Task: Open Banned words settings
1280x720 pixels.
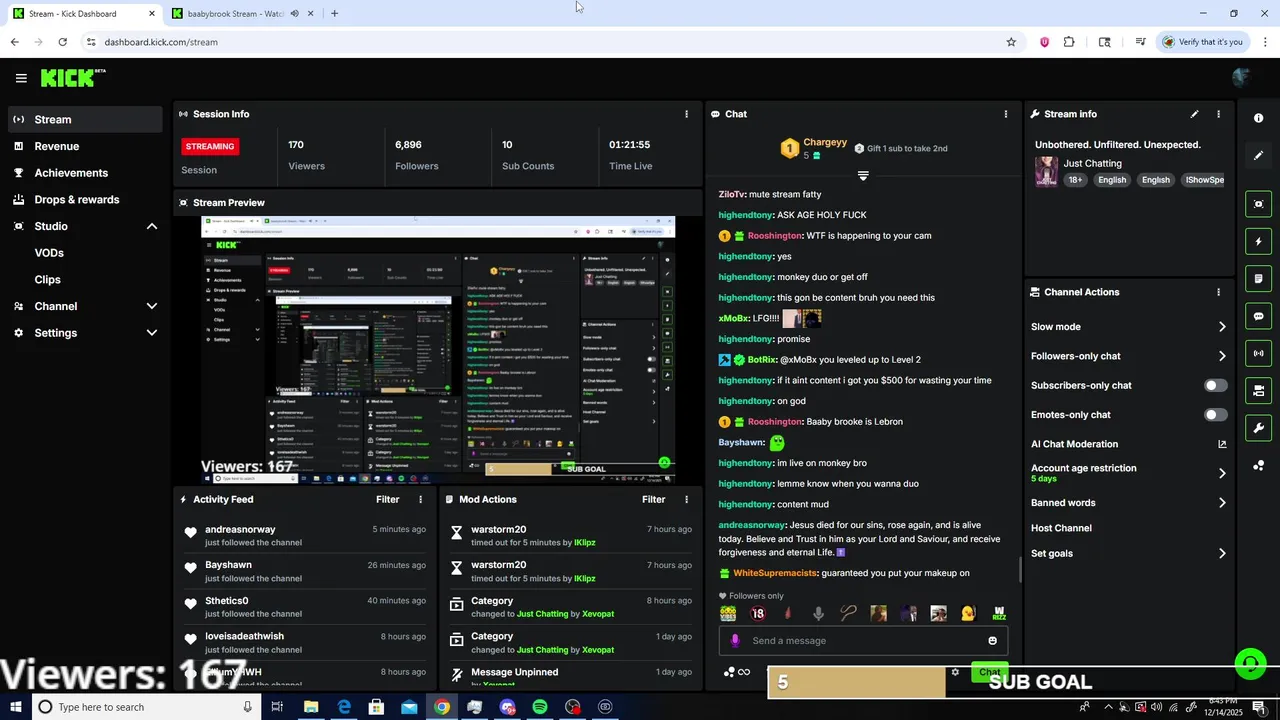Action: (x=1128, y=503)
